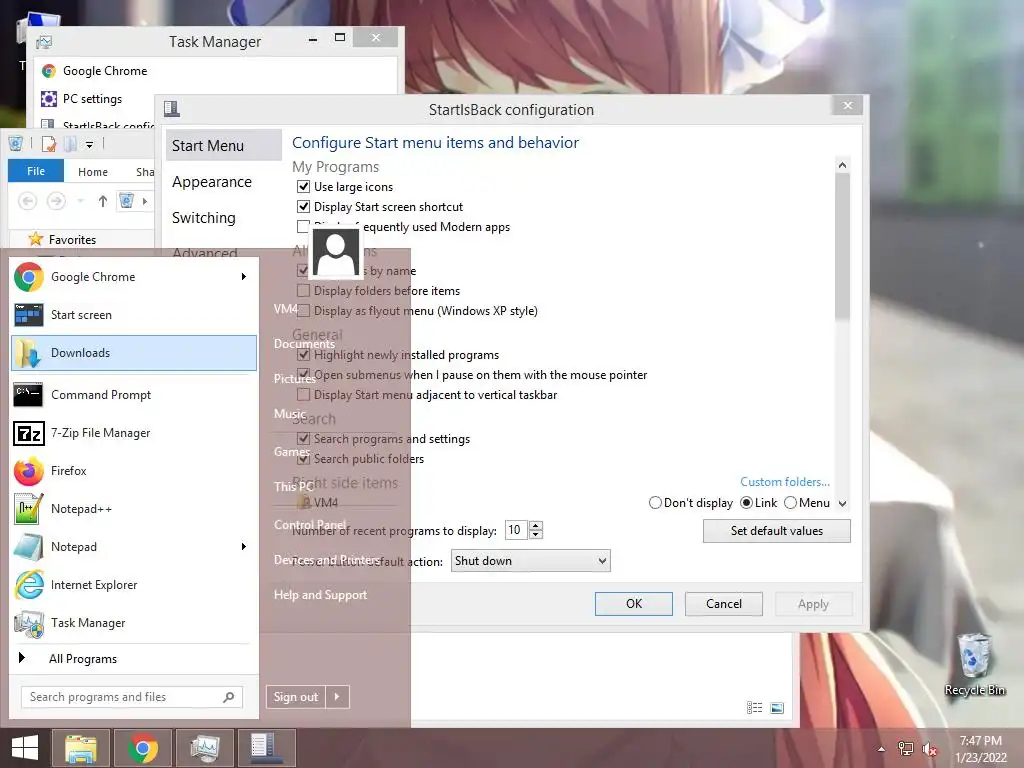The height and width of the screenshot is (768, 1024).
Task: Select the Don't display radio button
Action: tap(655, 503)
